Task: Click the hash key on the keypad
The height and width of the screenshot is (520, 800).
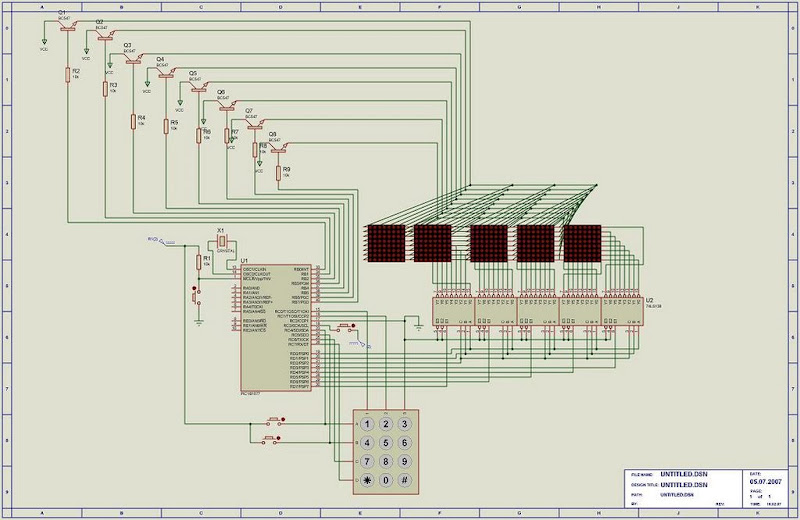Action: 405,480
